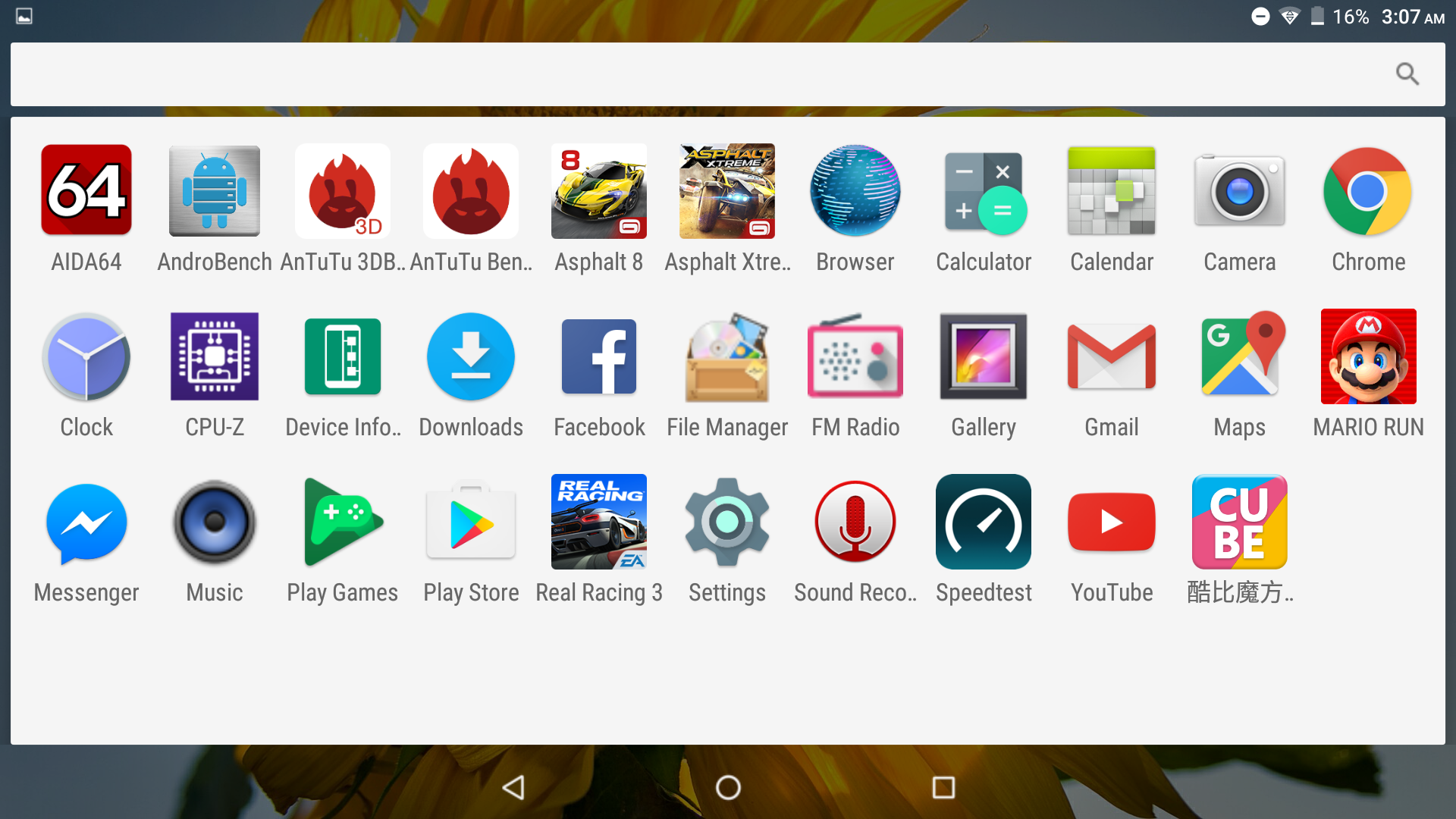
Task: Open AnTuTu Benchmark app
Action: tap(471, 191)
